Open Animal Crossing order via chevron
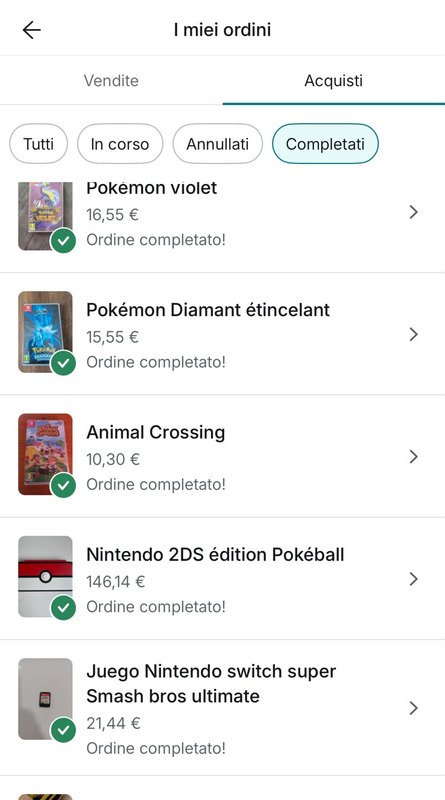445x800 pixels. click(x=414, y=457)
